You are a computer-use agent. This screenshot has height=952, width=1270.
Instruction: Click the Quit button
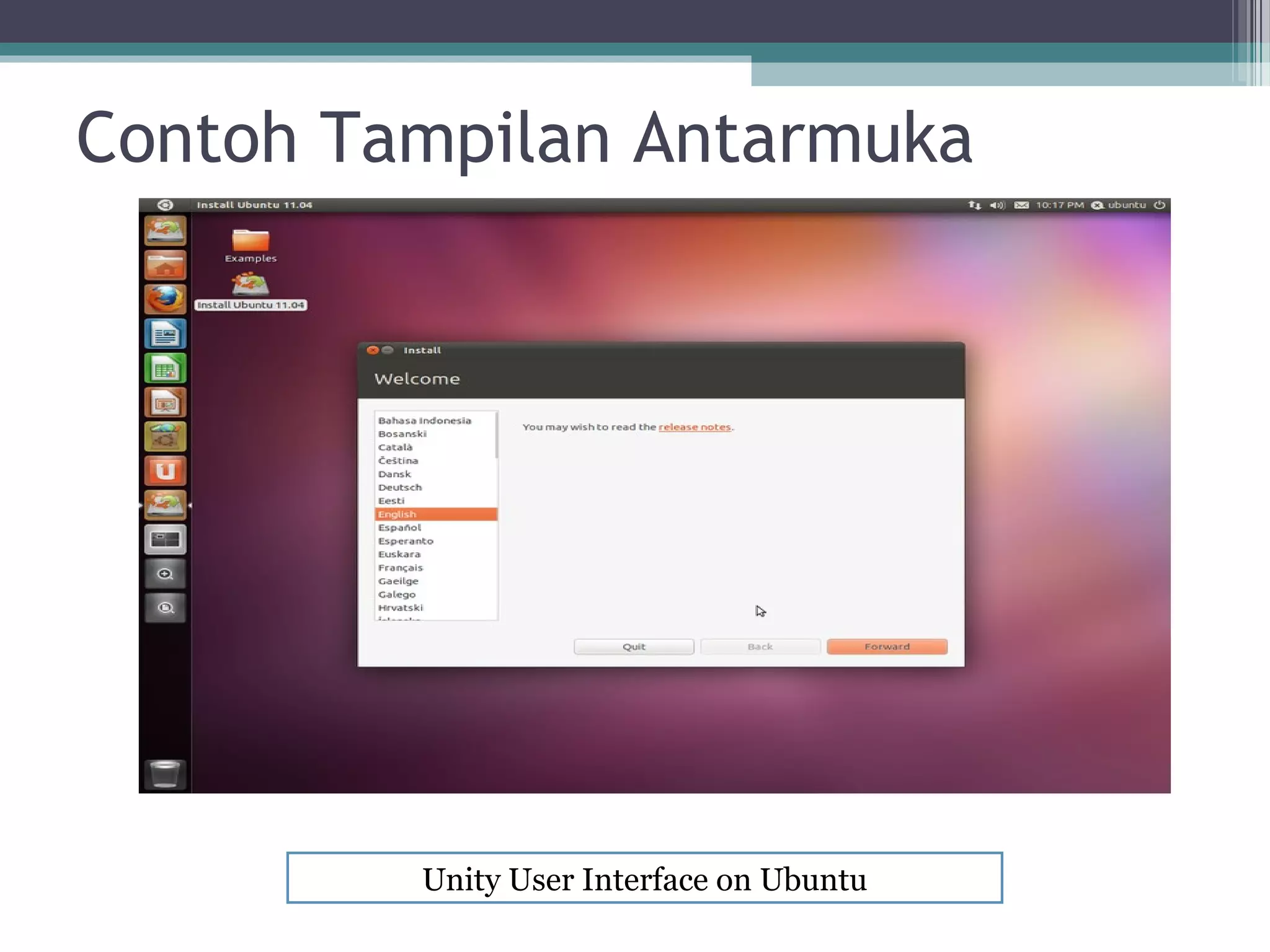click(634, 646)
